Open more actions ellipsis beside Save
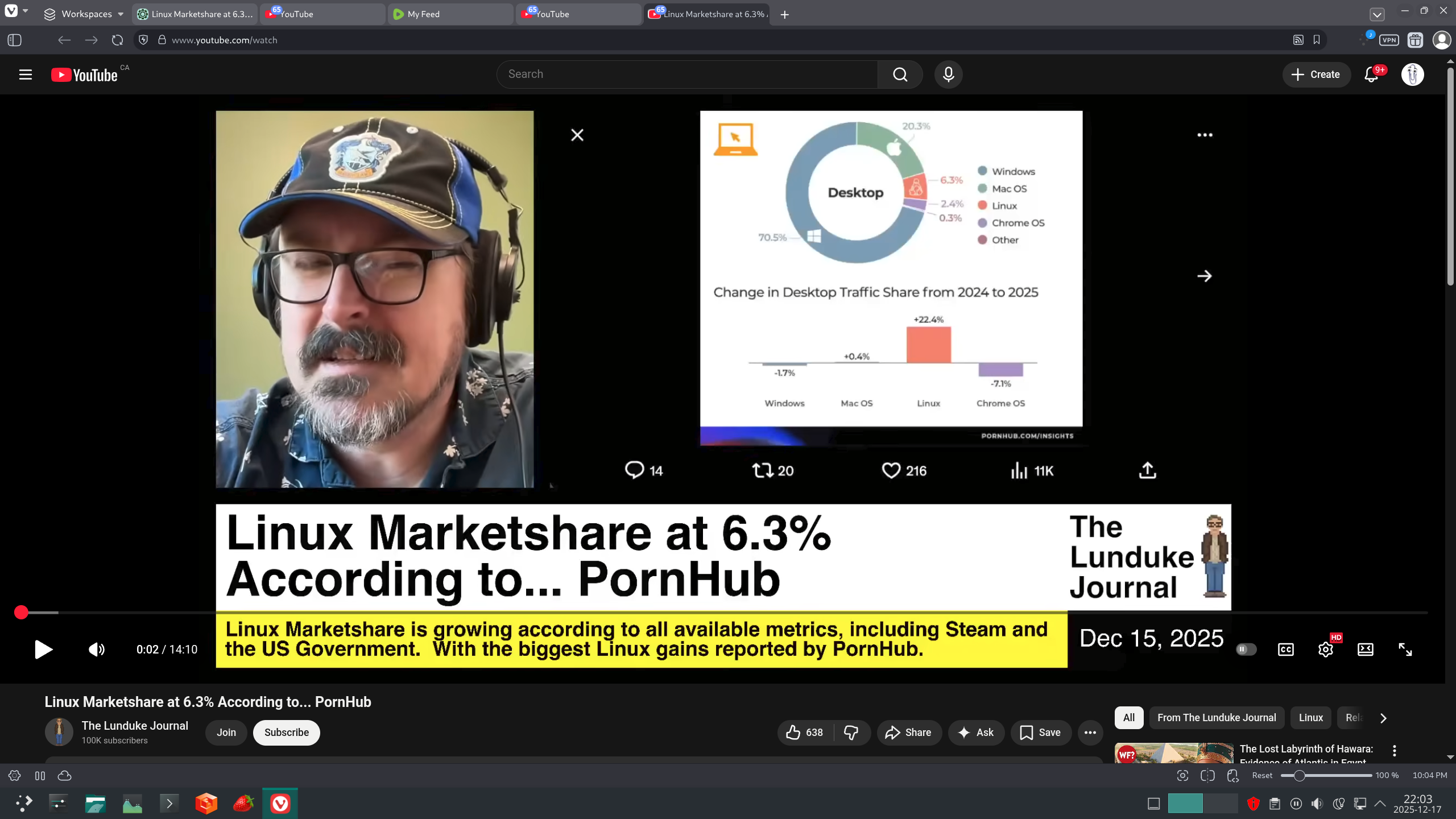The image size is (1456, 819). coord(1090,733)
